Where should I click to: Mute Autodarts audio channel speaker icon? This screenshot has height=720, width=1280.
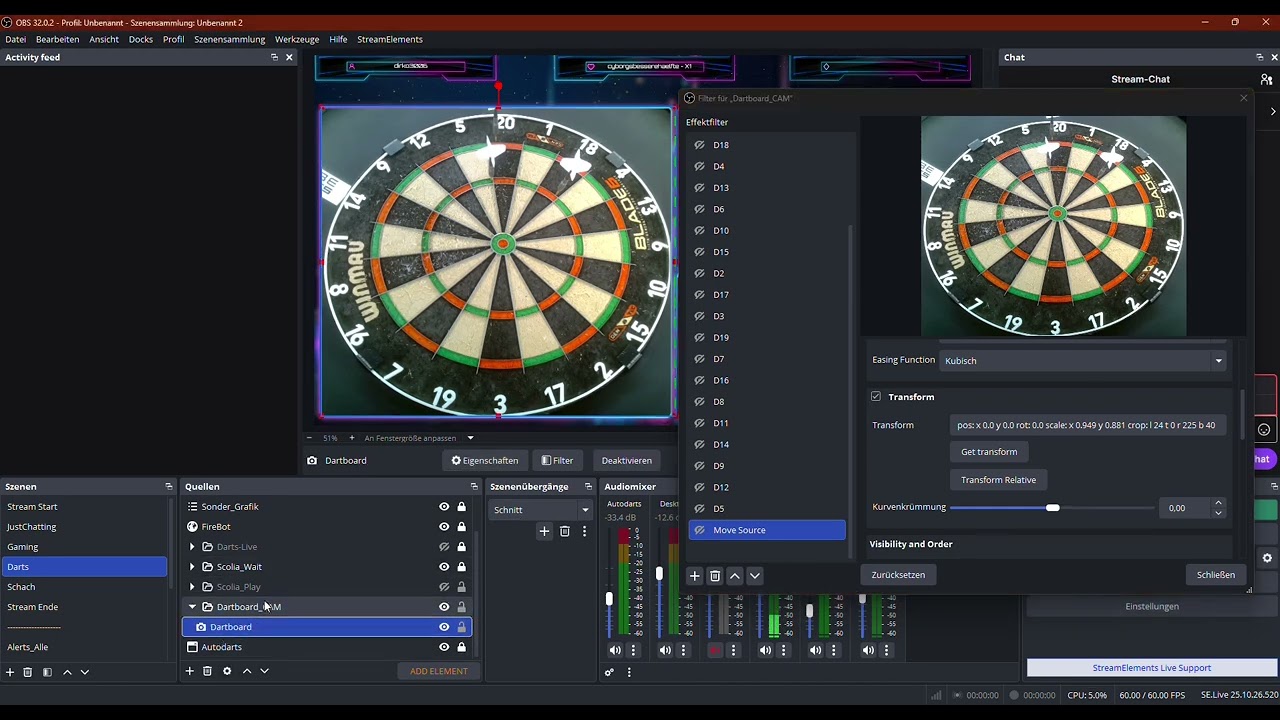615,650
